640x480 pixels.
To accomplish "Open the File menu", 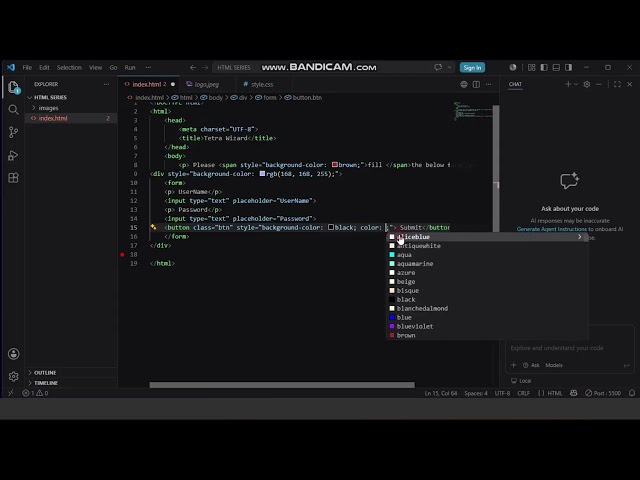I will tap(27, 67).
